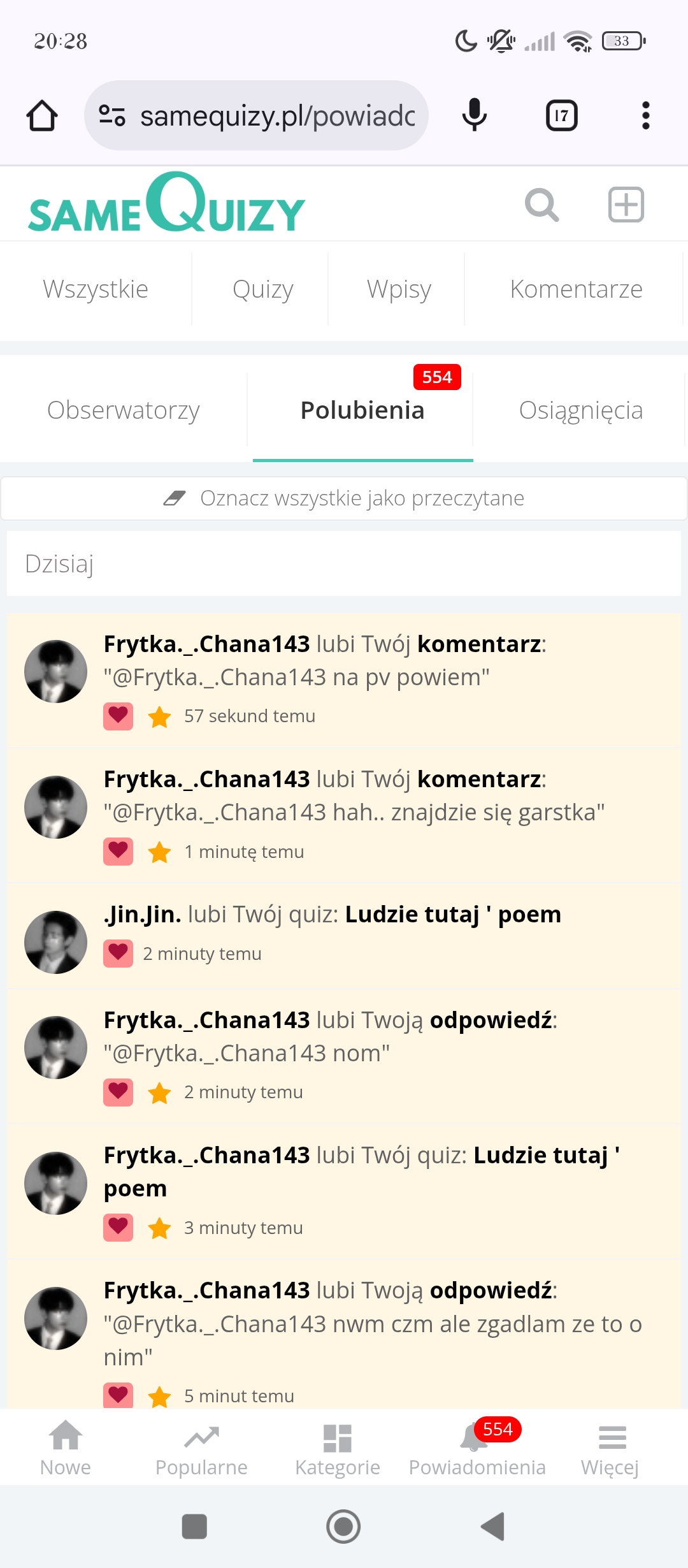Open the search magnifier icon
The height and width of the screenshot is (1568, 688).
point(541,205)
